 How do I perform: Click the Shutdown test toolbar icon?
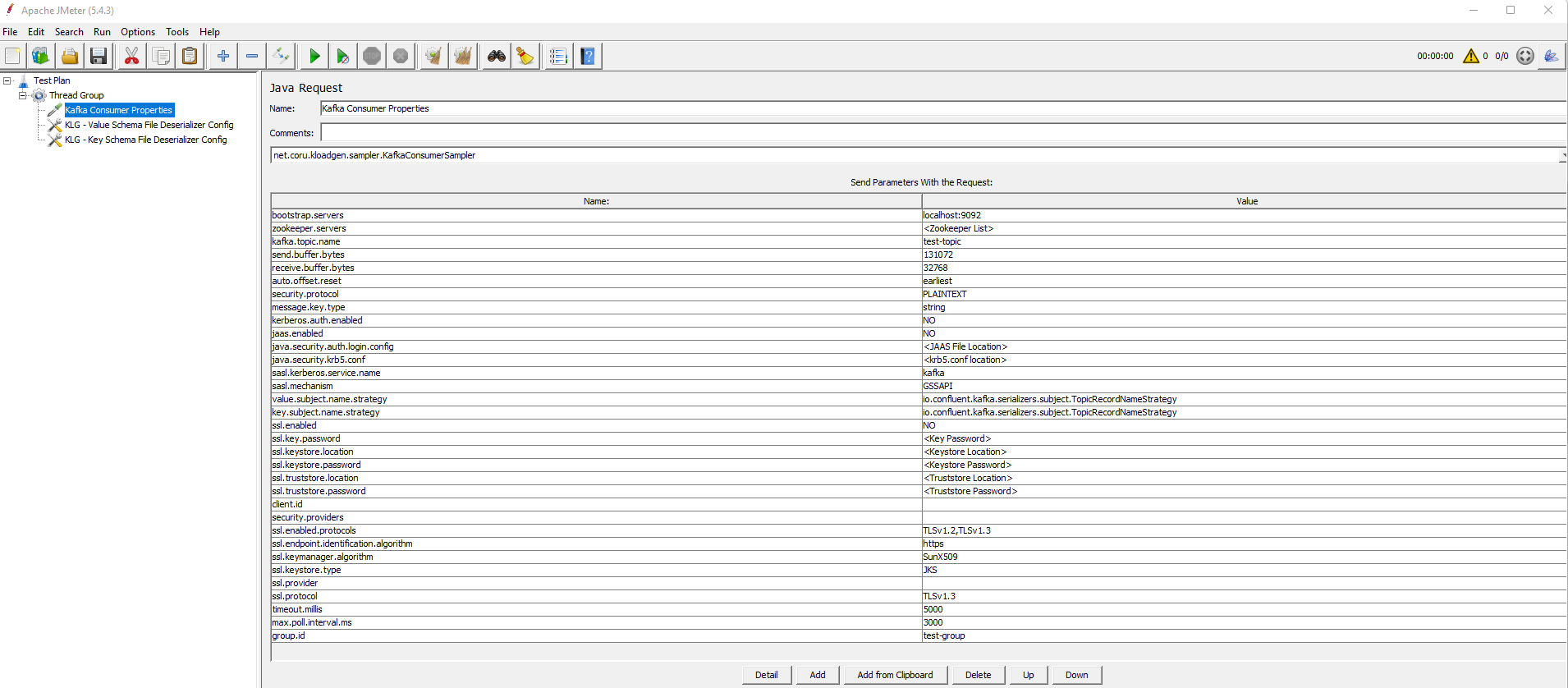point(401,56)
